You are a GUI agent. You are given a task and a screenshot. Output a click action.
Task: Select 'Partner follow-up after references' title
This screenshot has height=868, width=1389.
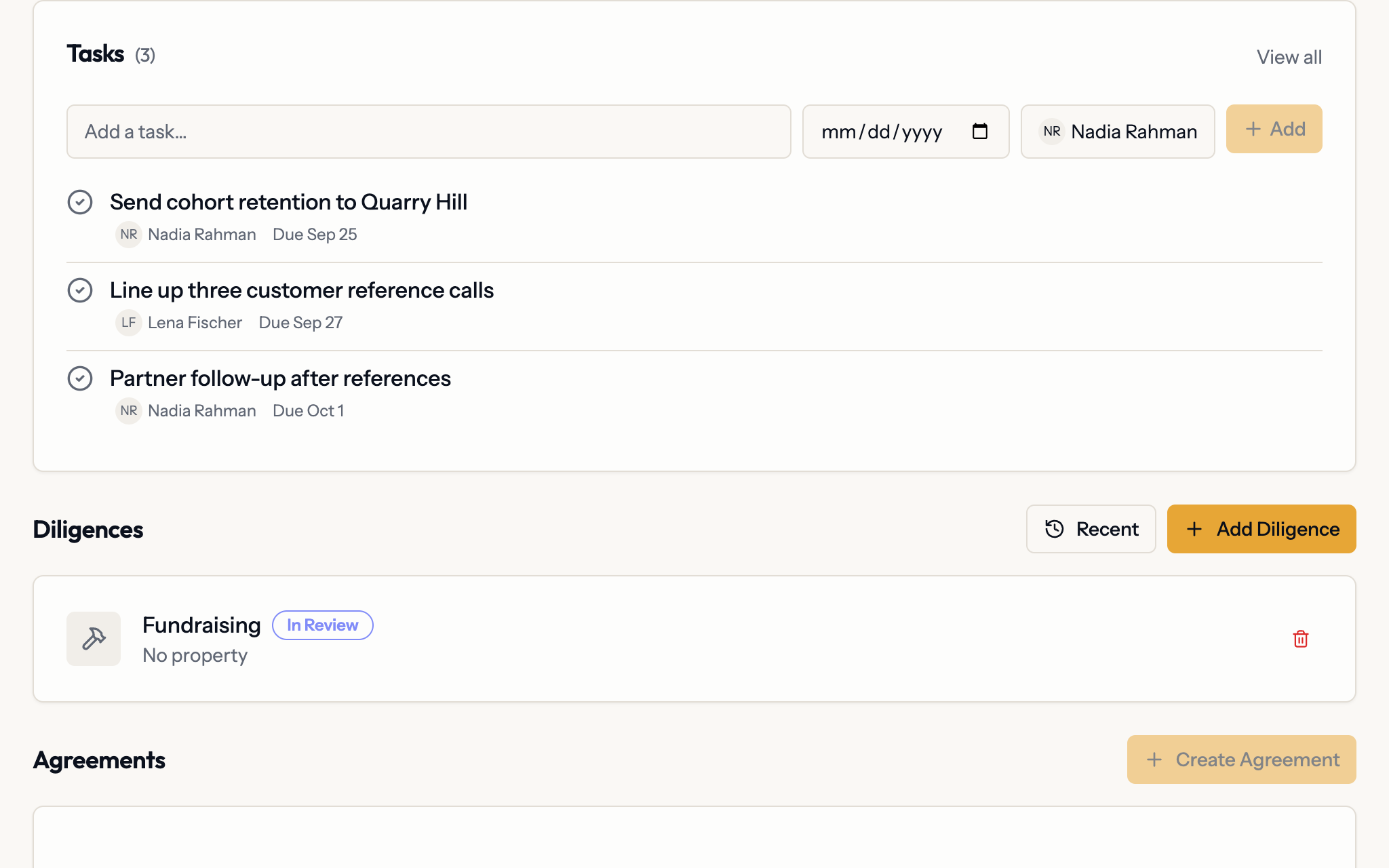tap(280, 378)
